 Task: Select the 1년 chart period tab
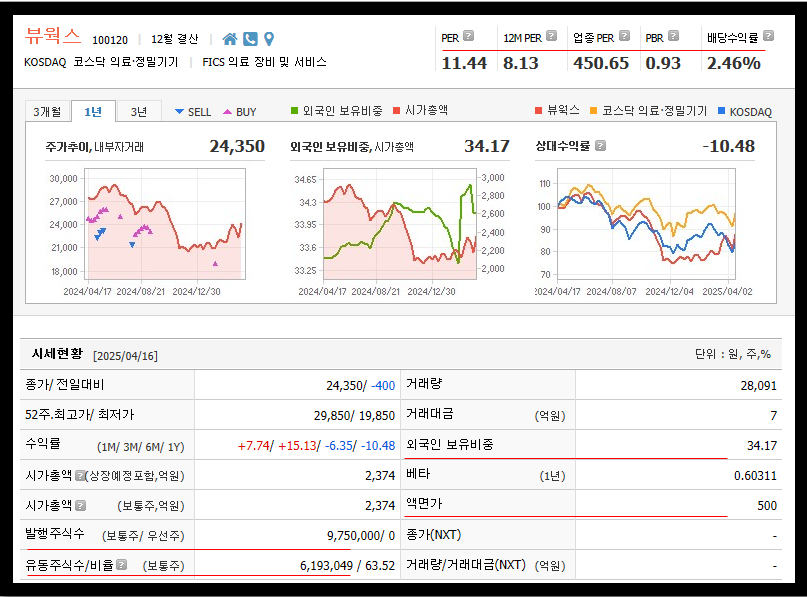tap(93, 112)
